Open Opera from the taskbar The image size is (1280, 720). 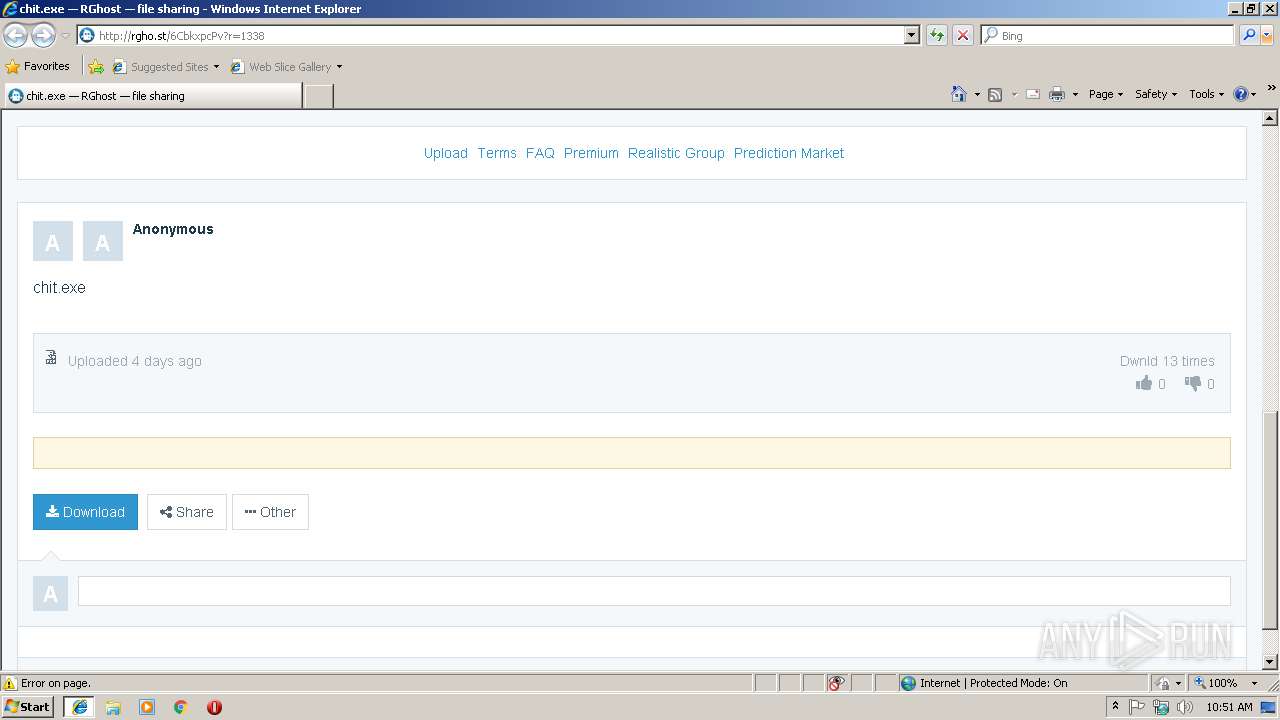(x=214, y=707)
